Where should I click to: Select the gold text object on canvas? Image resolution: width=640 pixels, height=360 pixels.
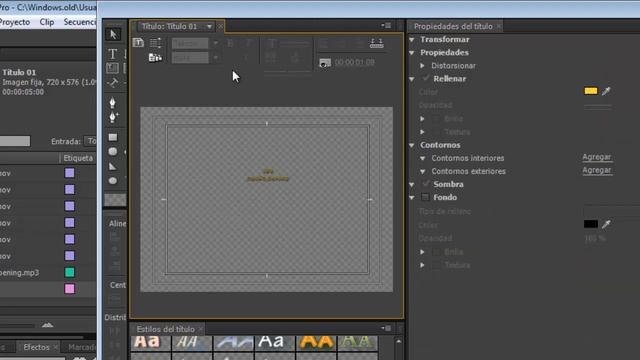[x=268, y=175]
